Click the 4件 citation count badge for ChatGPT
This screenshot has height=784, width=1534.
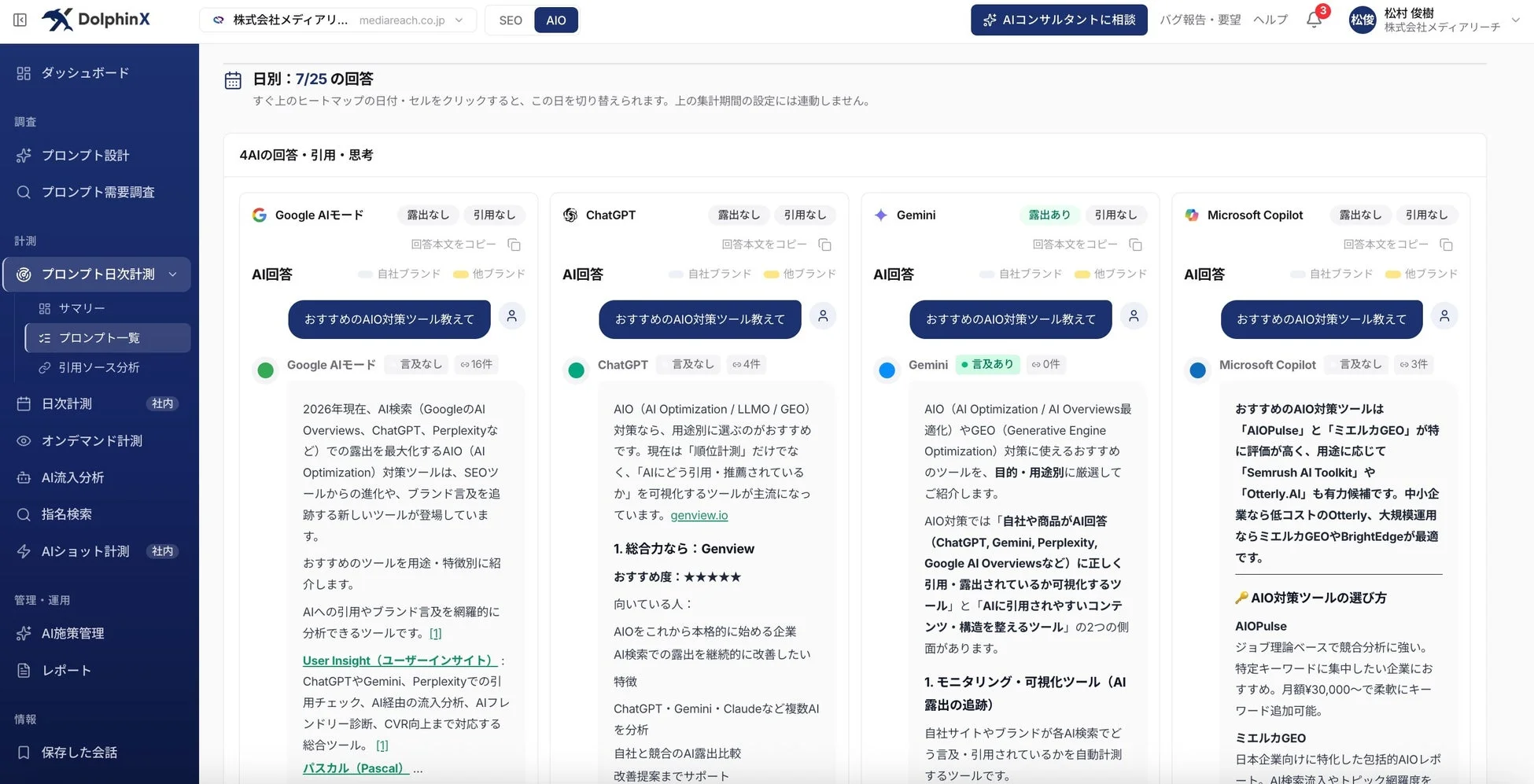[747, 364]
